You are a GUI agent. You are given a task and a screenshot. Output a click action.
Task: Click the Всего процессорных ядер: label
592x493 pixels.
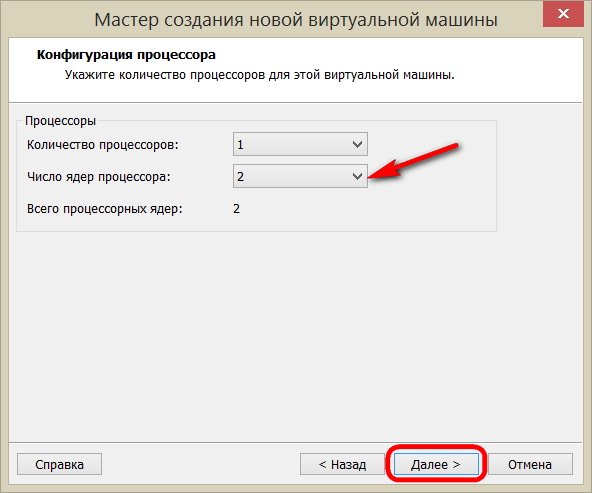coord(105,209)
